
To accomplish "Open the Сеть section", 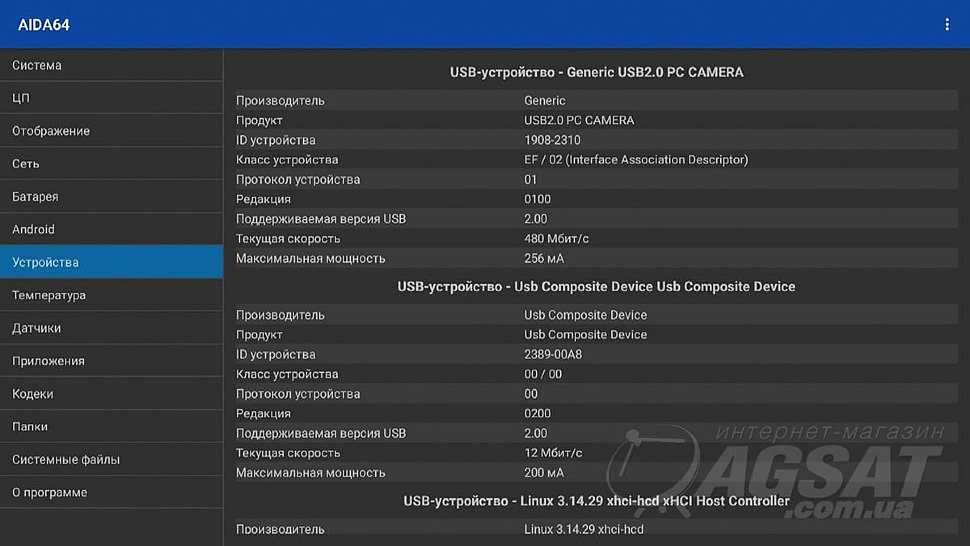I will pyautogui.click(x=111, y=163).
